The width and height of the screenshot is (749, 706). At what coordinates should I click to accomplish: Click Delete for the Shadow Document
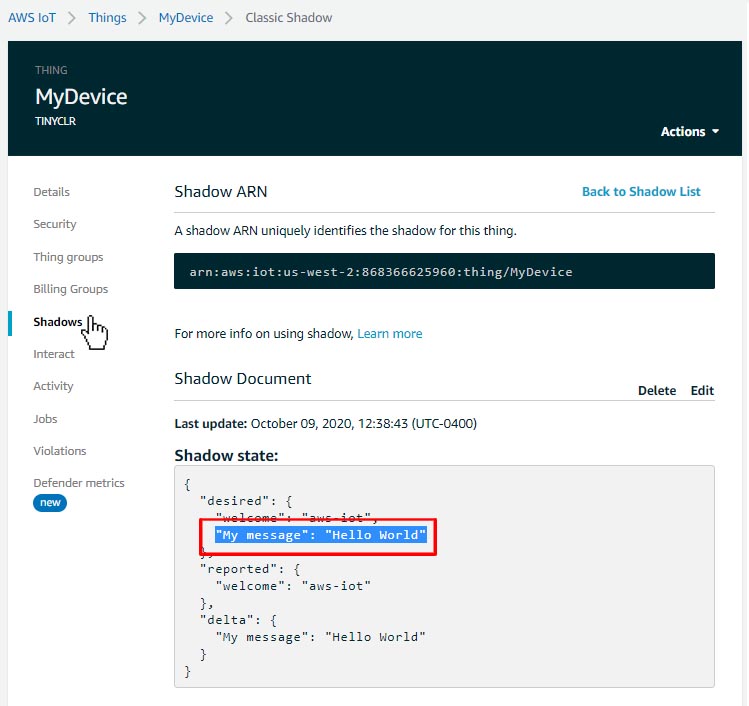pos(656,391)
